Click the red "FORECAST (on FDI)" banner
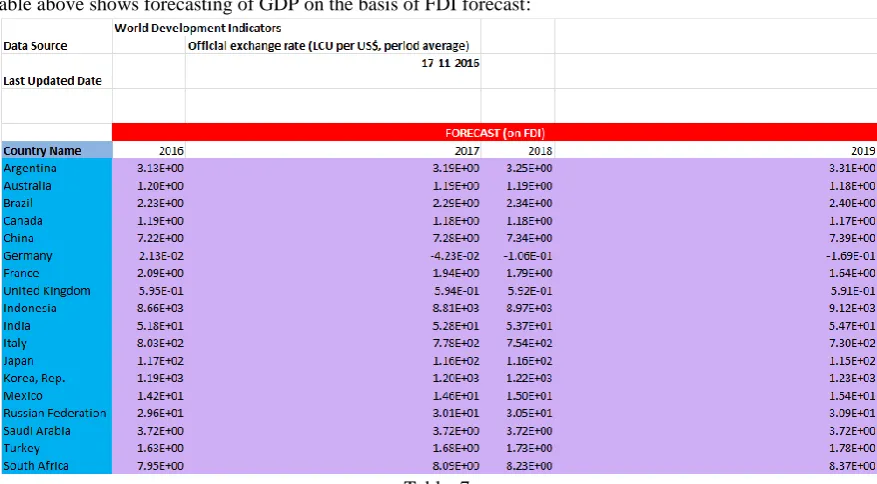The height and width of the screenshot is (484, 877). [x=494, y=133]
